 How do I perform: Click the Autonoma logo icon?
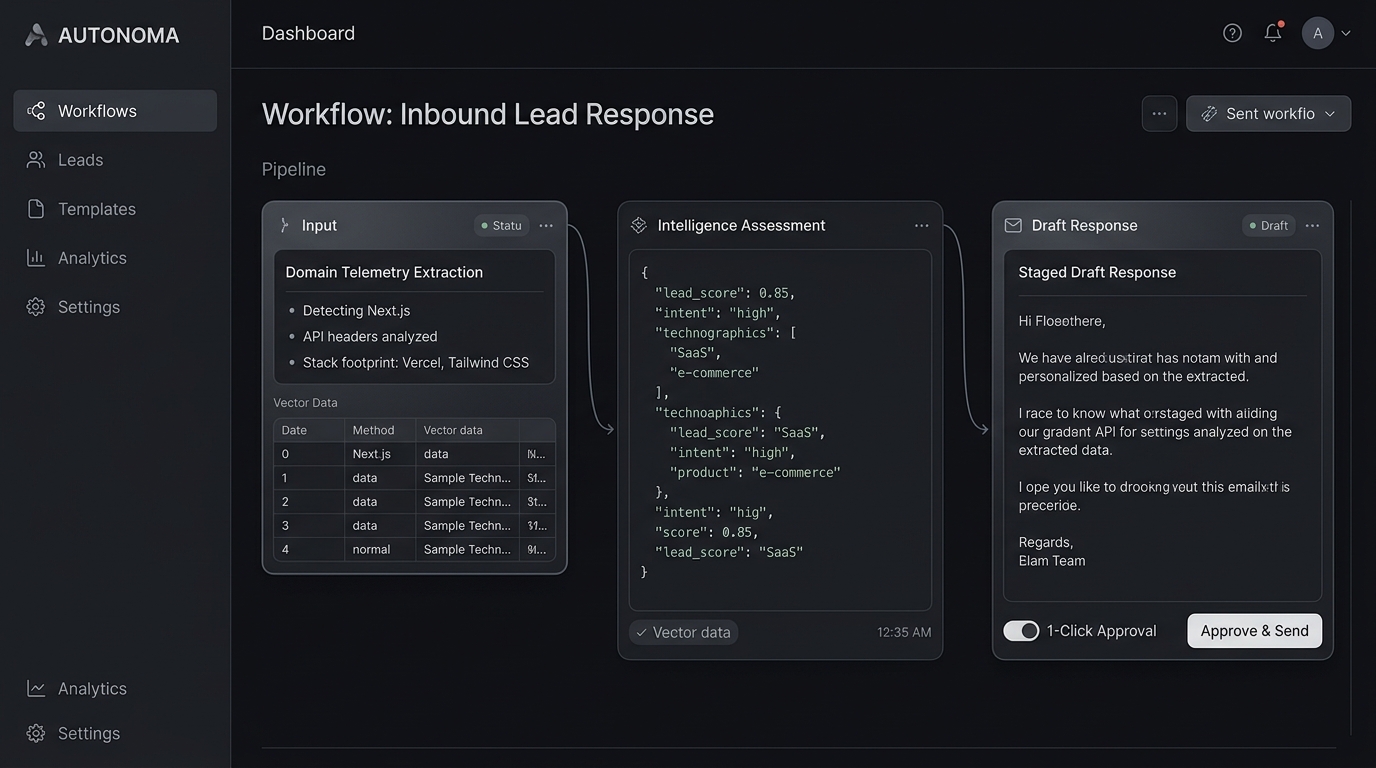click(x=36, y=35)
